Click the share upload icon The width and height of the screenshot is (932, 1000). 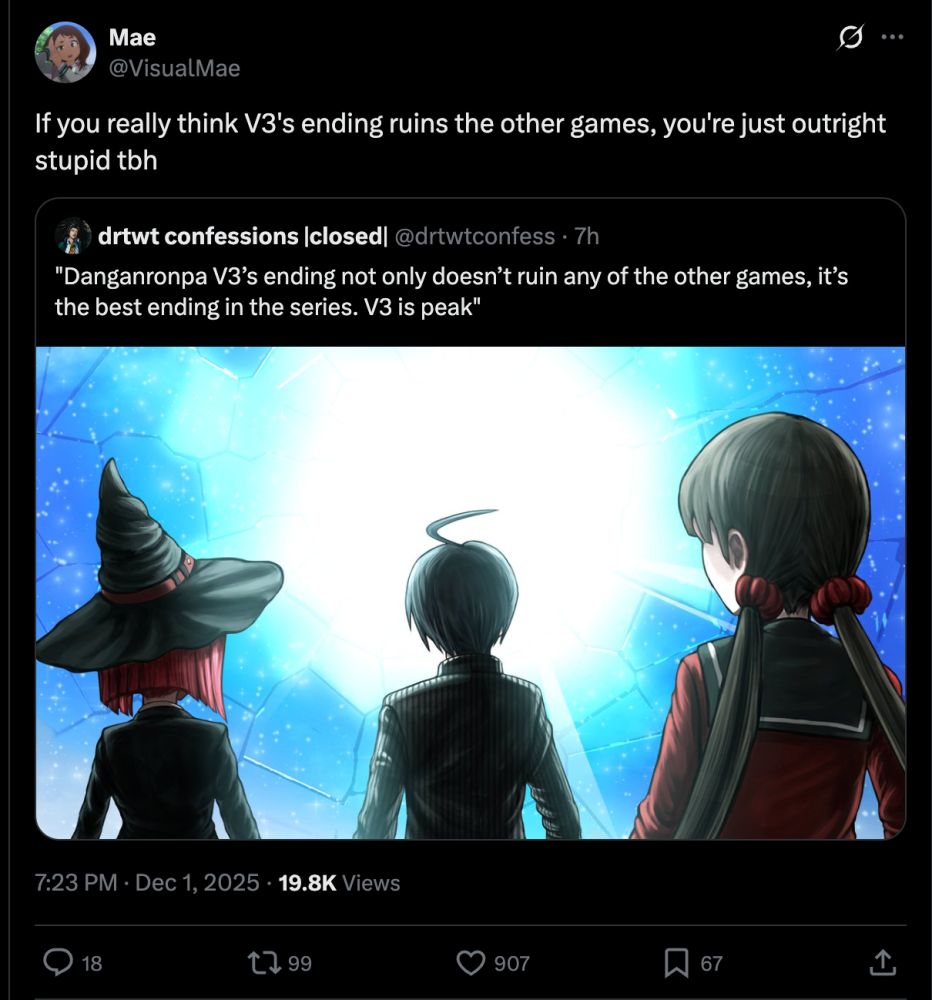pos(883,962)
